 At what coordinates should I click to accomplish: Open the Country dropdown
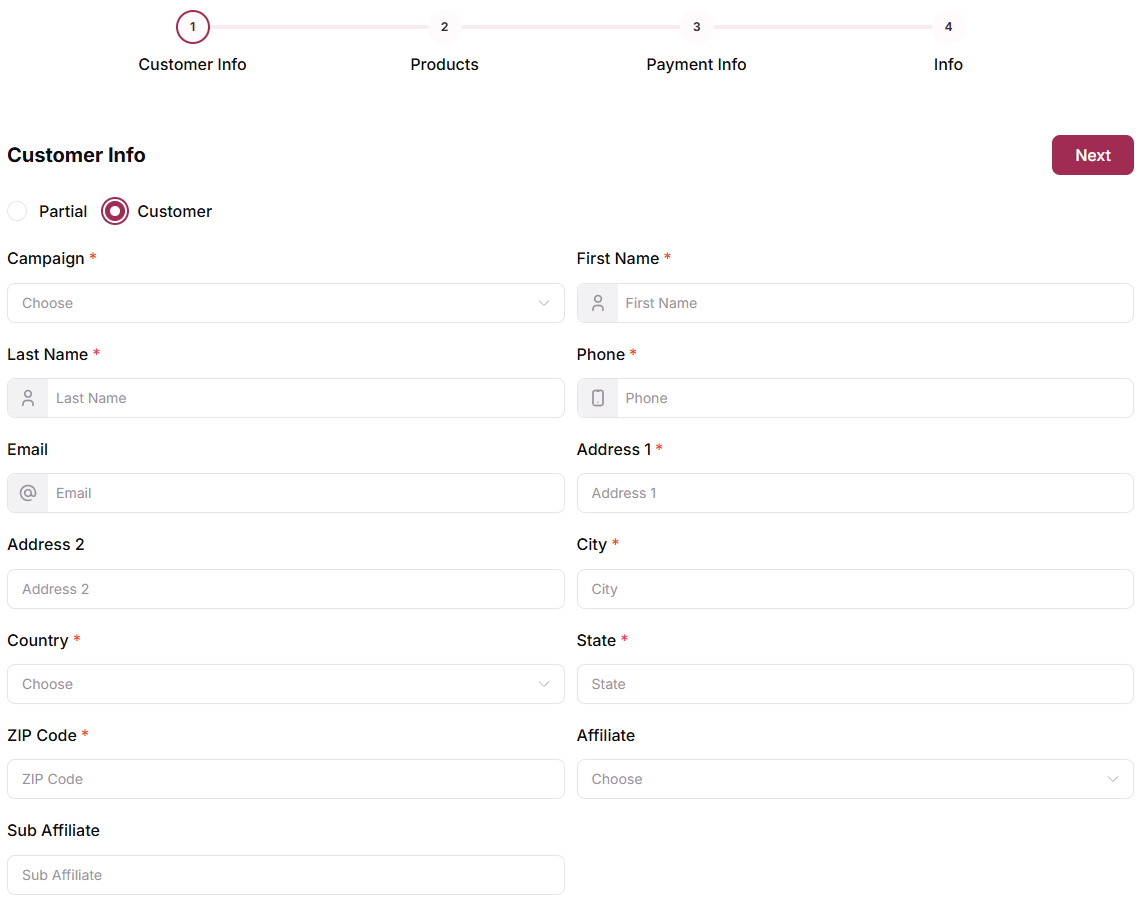click(x=286, y=684)
